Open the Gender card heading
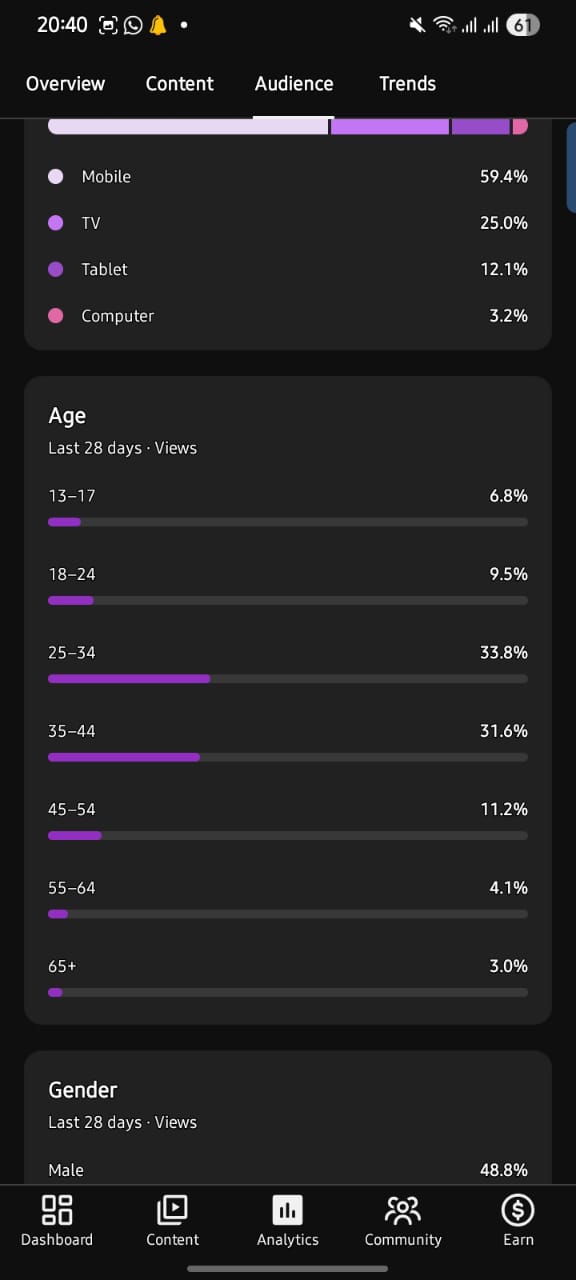 [x=83, y=1090]
